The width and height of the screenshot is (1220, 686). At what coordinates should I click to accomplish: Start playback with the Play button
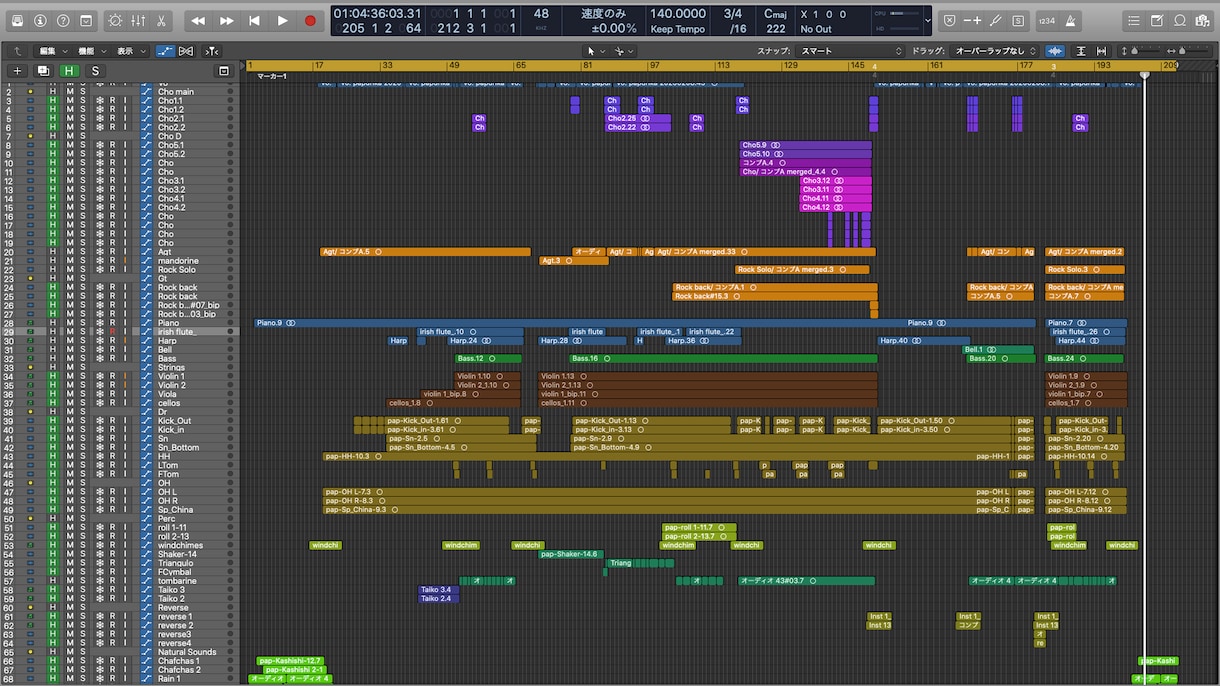click(282, 20)
